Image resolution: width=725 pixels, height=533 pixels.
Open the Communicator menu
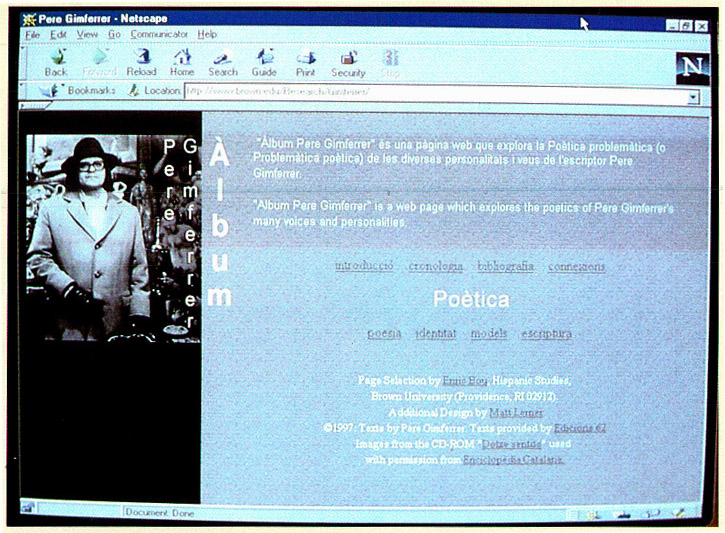pyautogui.click(x=159, y=34)
